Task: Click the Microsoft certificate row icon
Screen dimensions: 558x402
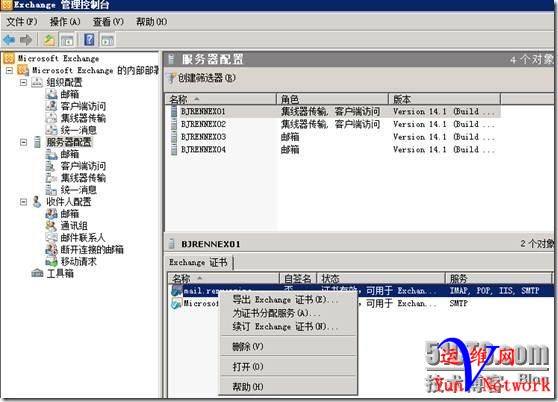Action: coord(176,303)
